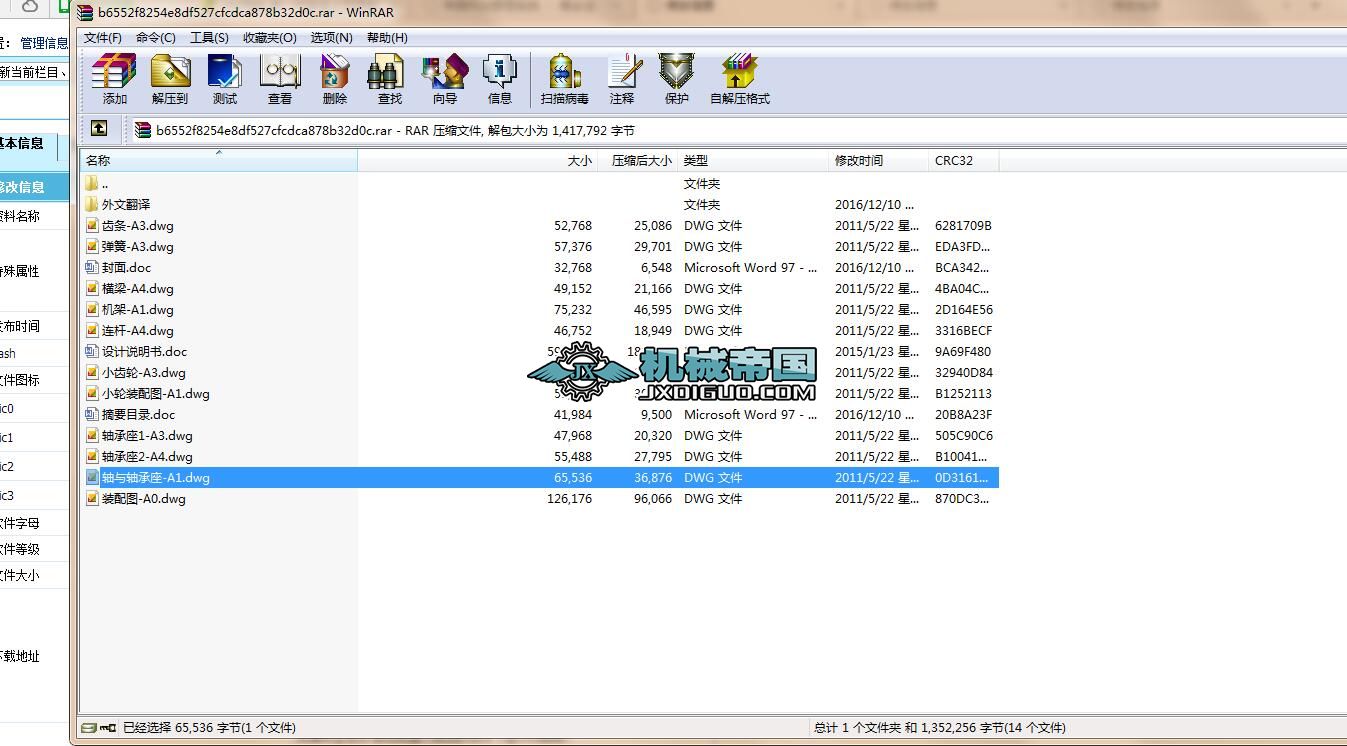Open the 查看 (View) tool
Viewport: 1347px width, 746px height.
pyautogui.click(x=280, y=72)
